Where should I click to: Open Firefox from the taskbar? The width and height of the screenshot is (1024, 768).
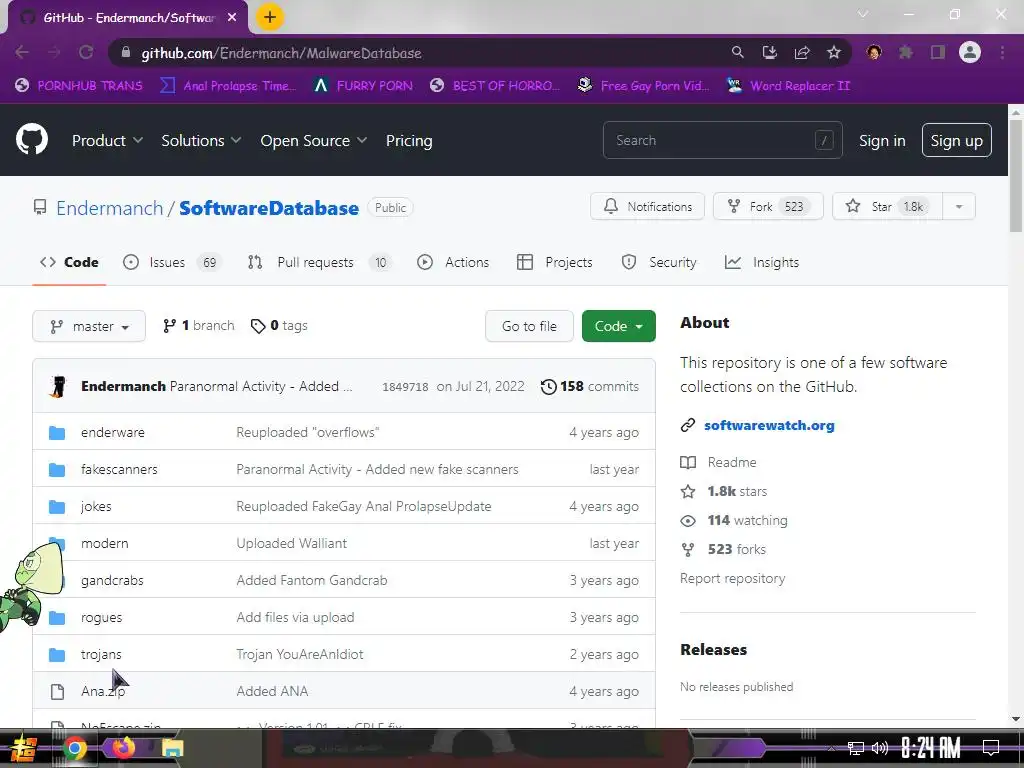point(123,748)
